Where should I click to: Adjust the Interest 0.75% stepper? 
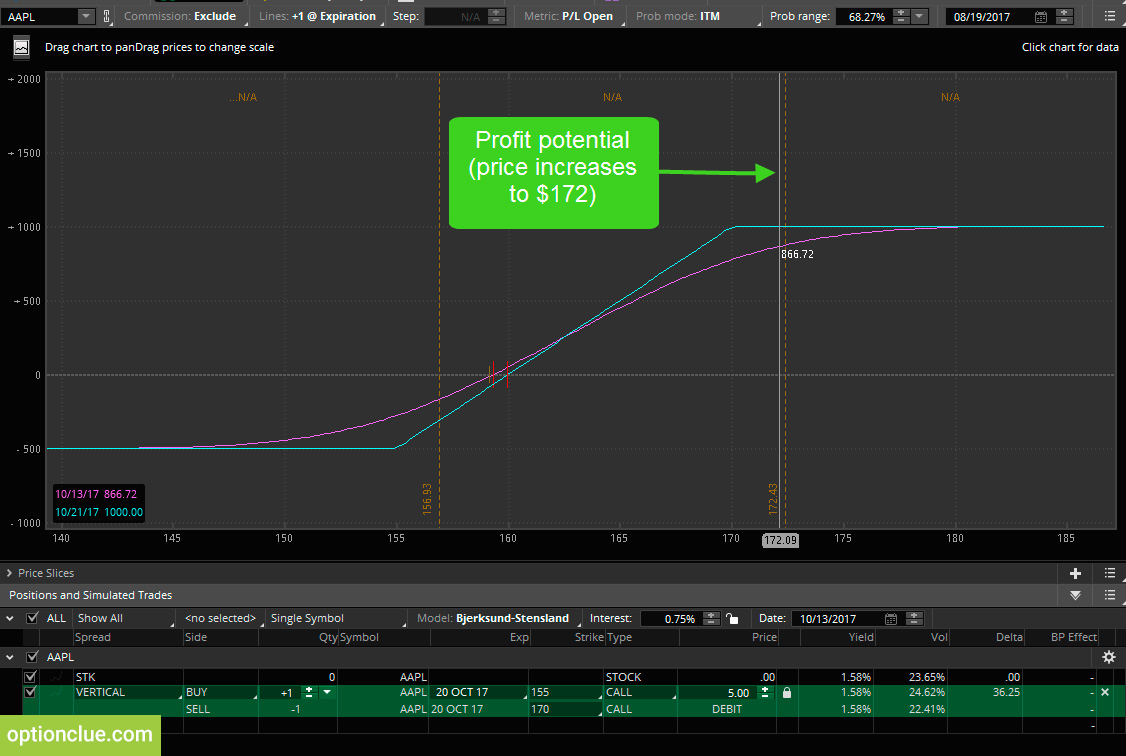tap(711, 618)
